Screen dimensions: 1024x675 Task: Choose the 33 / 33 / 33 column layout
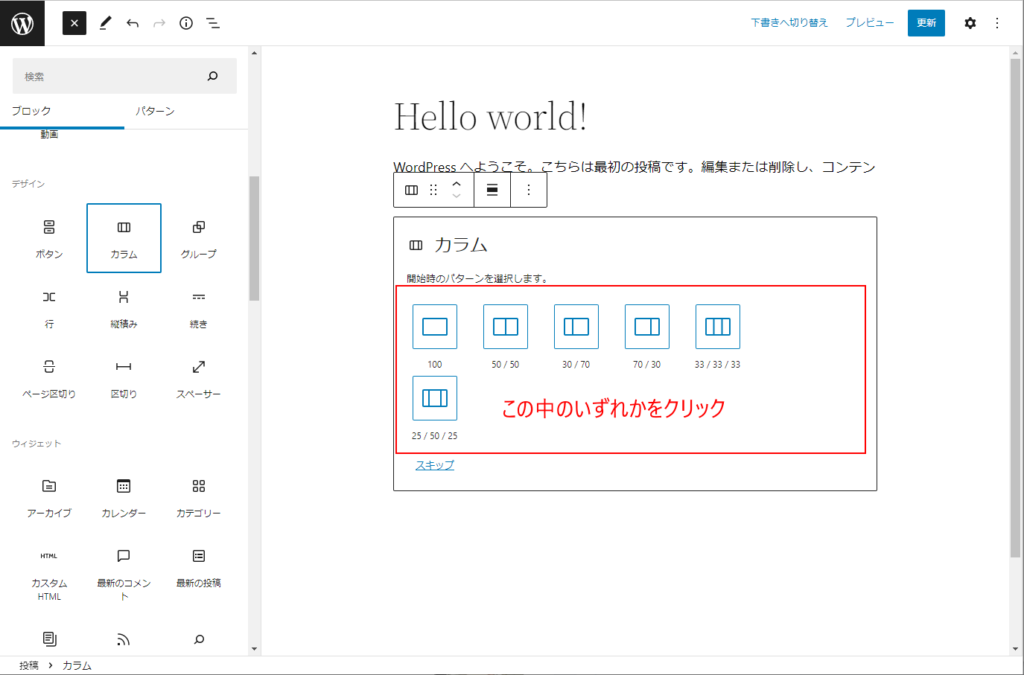(718, 326)
